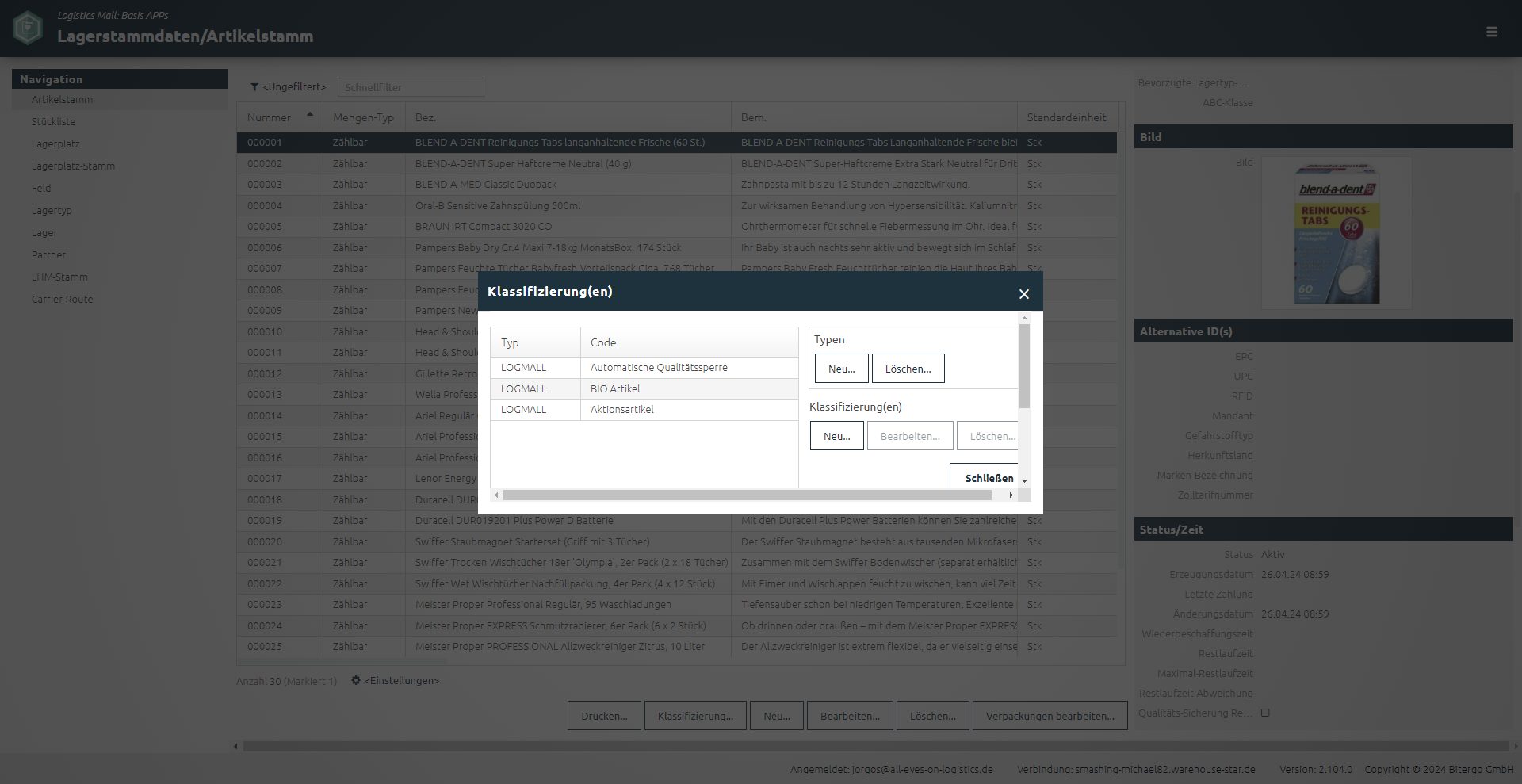Open the Einstellungen gear settings

tap(356, 680)
